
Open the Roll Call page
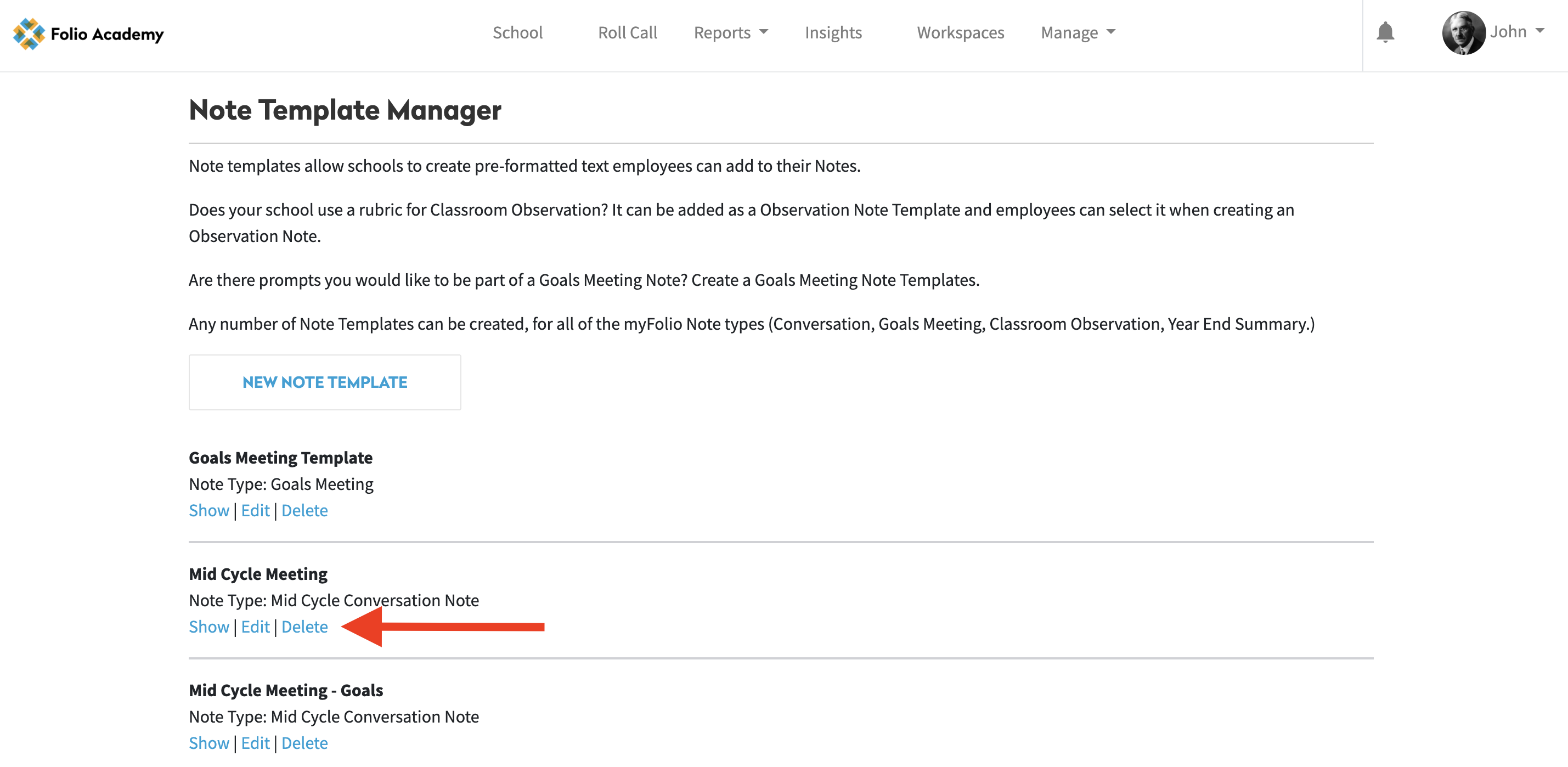click(627, 32)
